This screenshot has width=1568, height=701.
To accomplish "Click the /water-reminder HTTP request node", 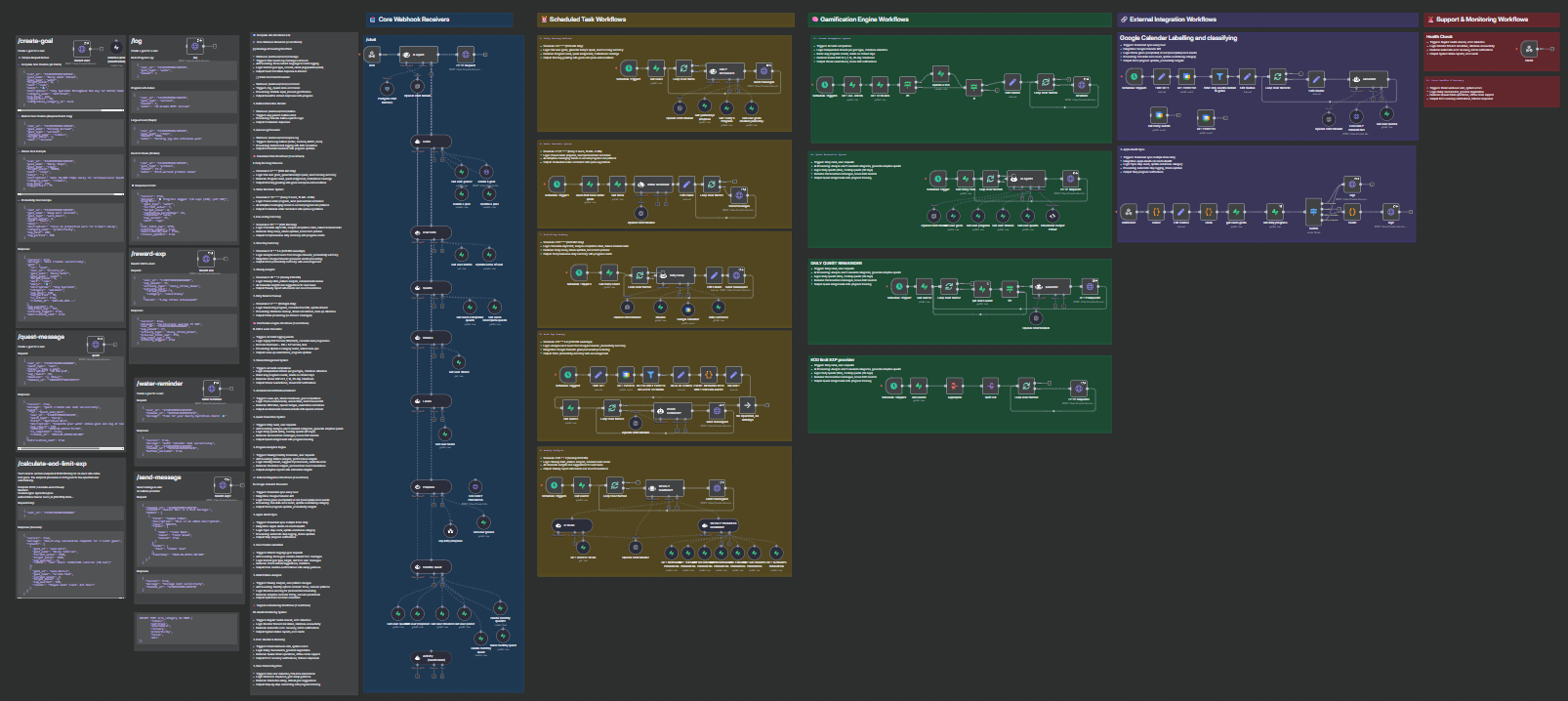I will [212, 389].
